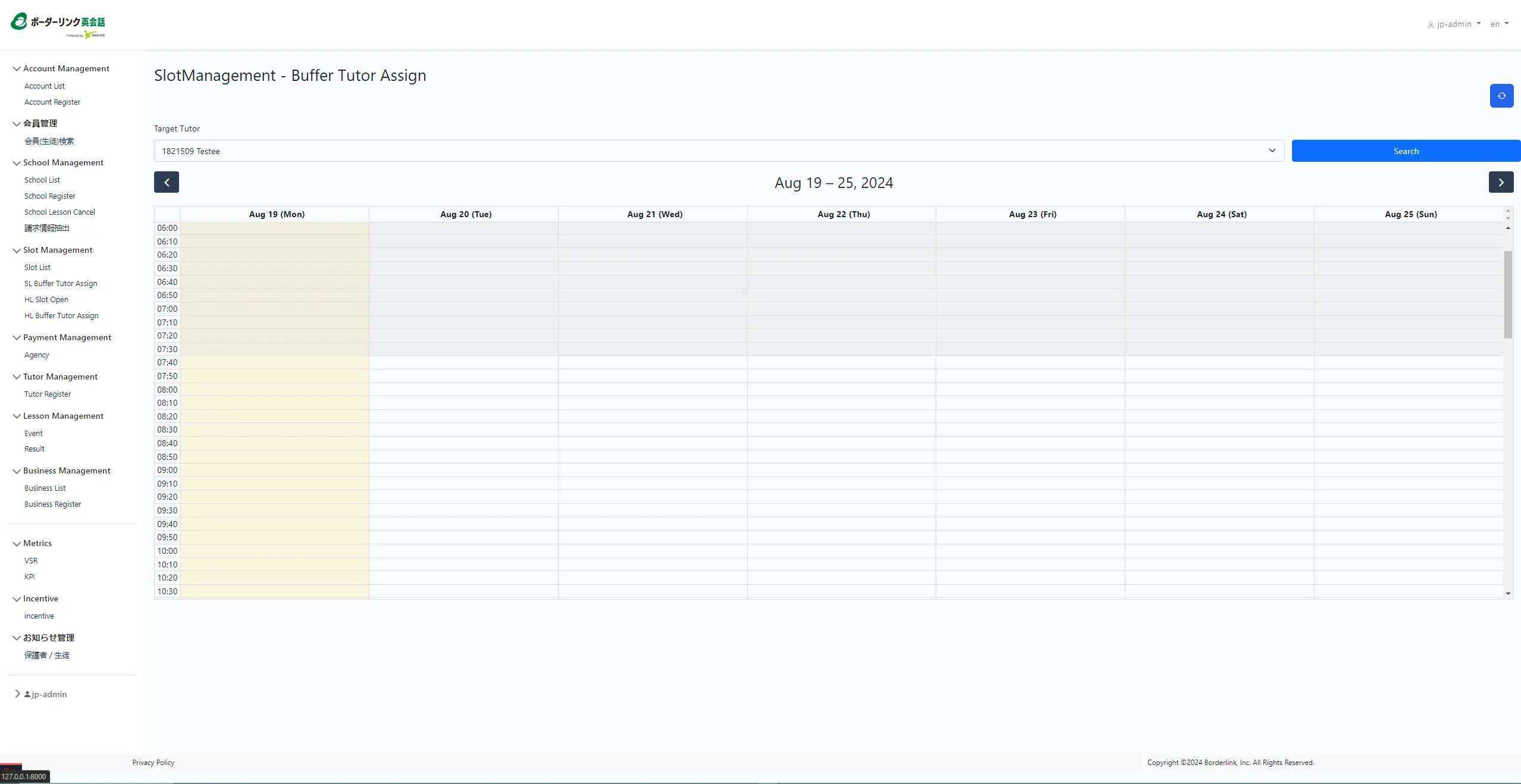
Task: Open the en language dropdown
Action: pyautogui.click(x=1499, y=24)
